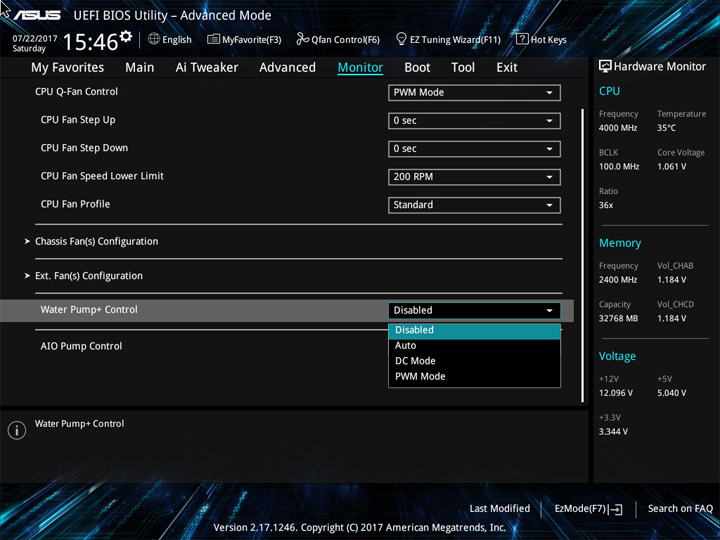Click the 5.040 V value
This screenshot has width=720, height=540.
tap(671, 393)
